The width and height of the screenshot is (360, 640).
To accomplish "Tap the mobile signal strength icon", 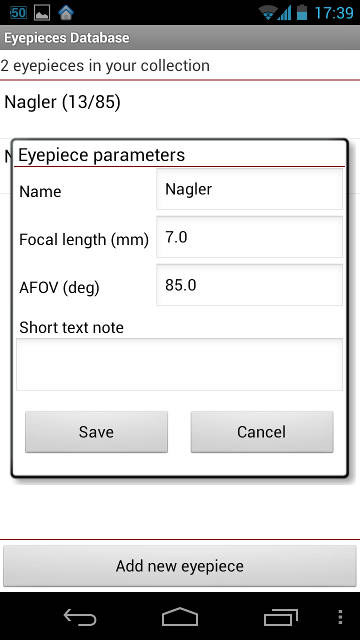I will (x=284, y=13).
